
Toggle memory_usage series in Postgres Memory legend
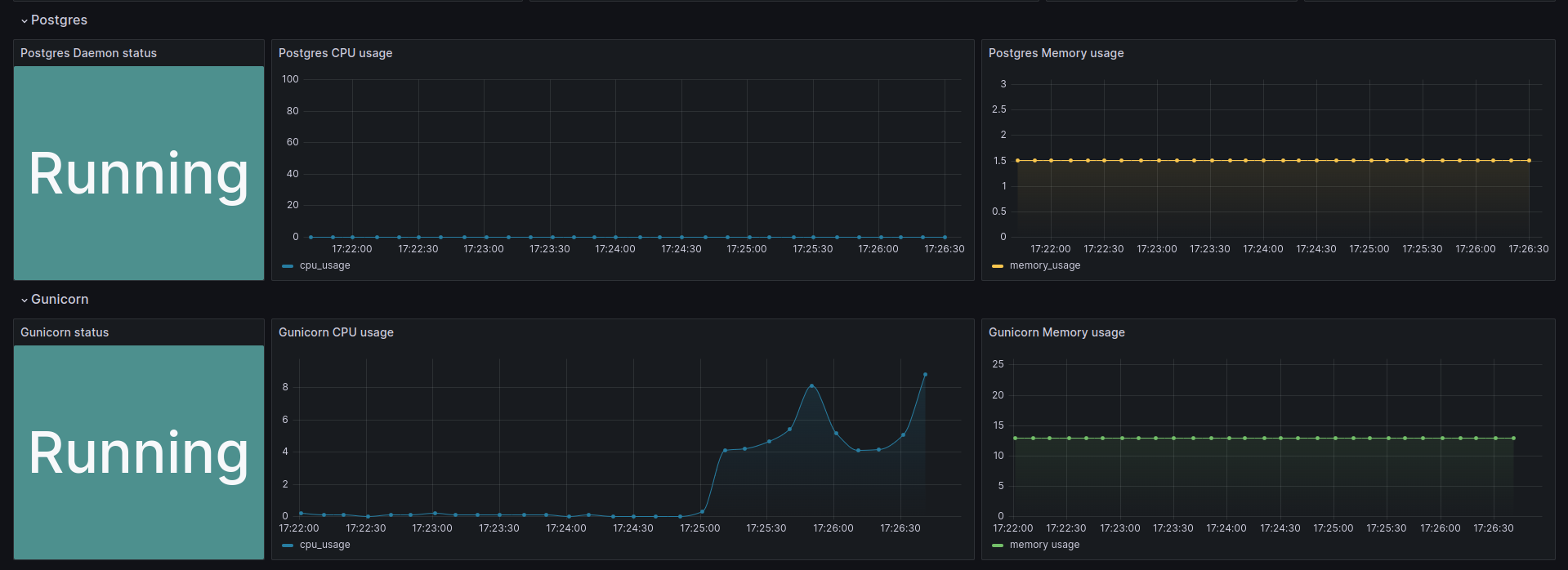pyautogui.click(x=1045, y=265)
